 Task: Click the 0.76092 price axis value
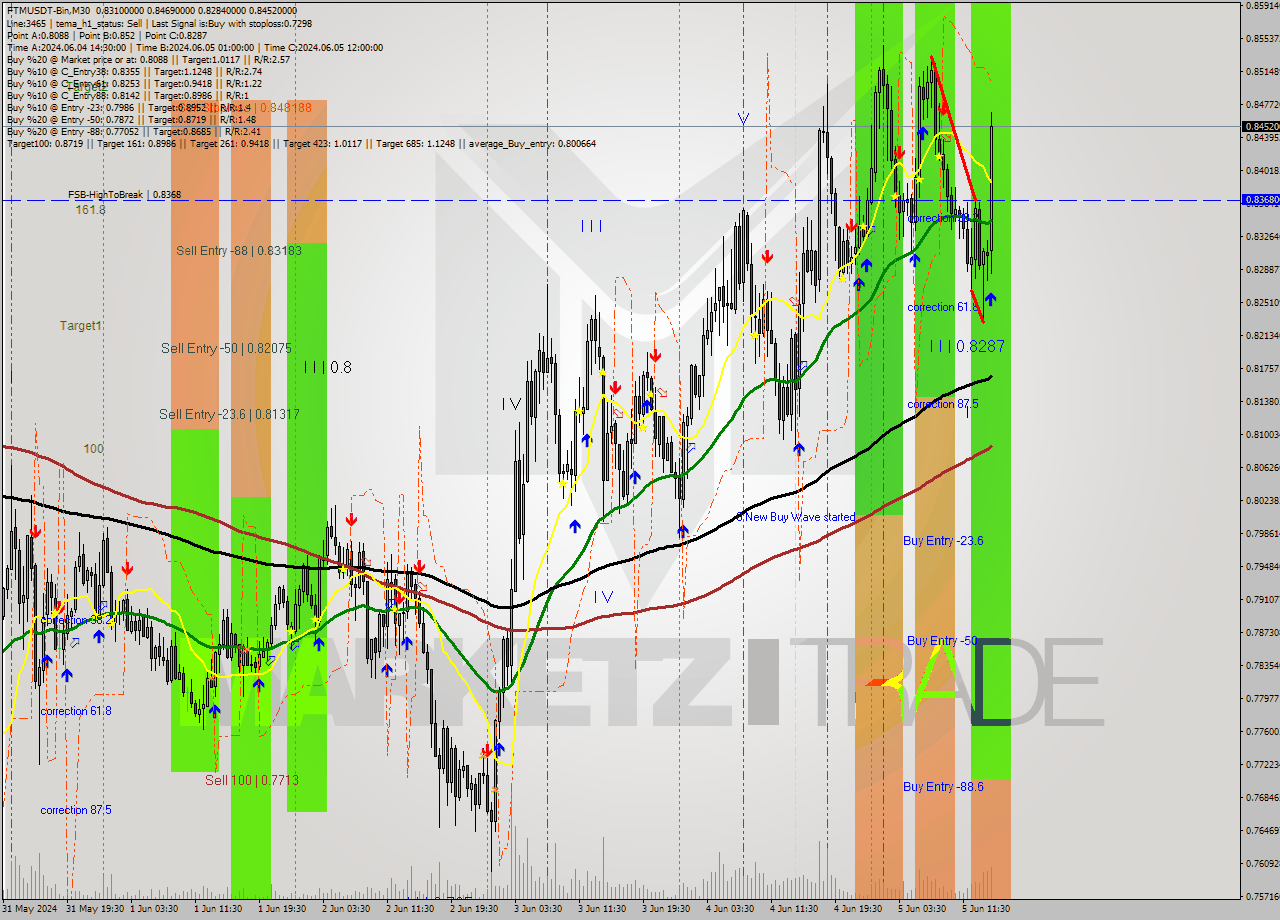[x=1262, y=863]
